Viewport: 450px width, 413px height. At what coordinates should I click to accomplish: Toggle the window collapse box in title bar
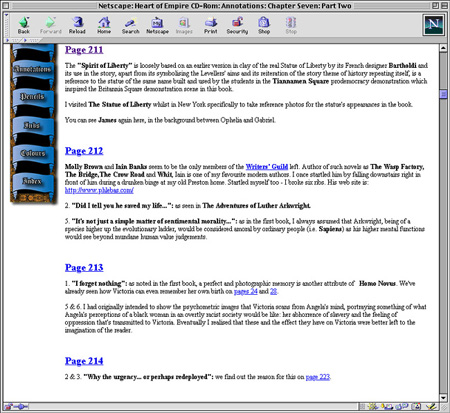[x=444, y=5]
